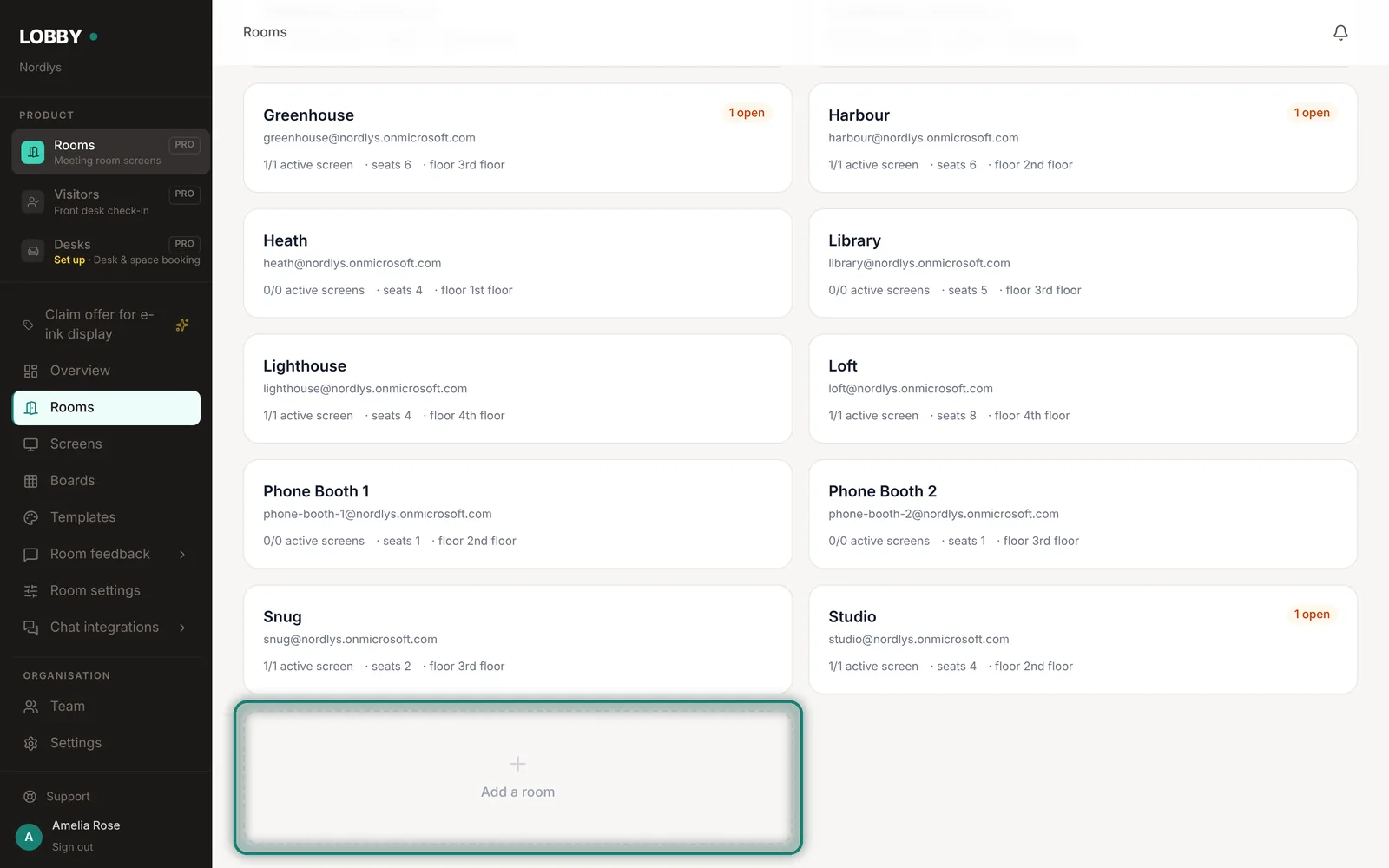This screenshot has width=1389, height=868.
Task: Expand the Chat integrations submenu chevron
Action: [182, 628]
